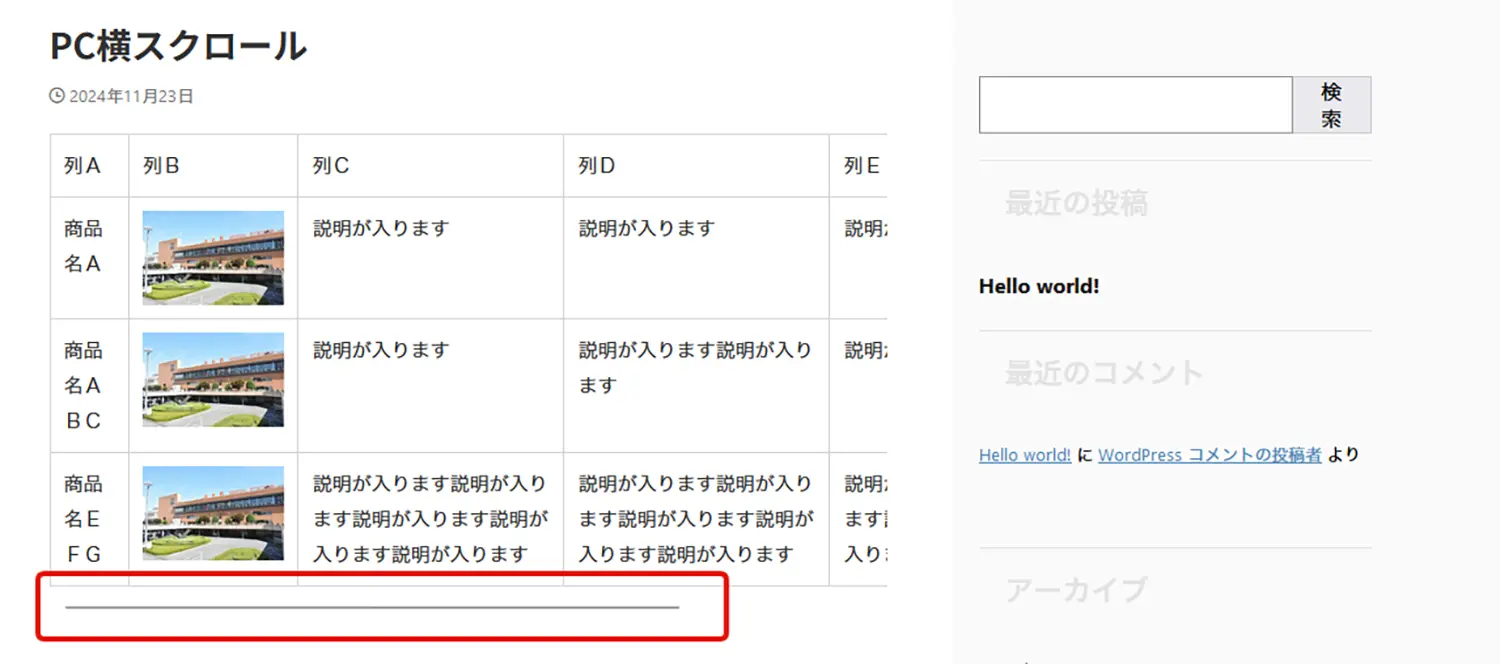Screen dimensions: 1500x664
Task: Click the "Hello world!" link under recent comments
Action: tap(1023, 455)
